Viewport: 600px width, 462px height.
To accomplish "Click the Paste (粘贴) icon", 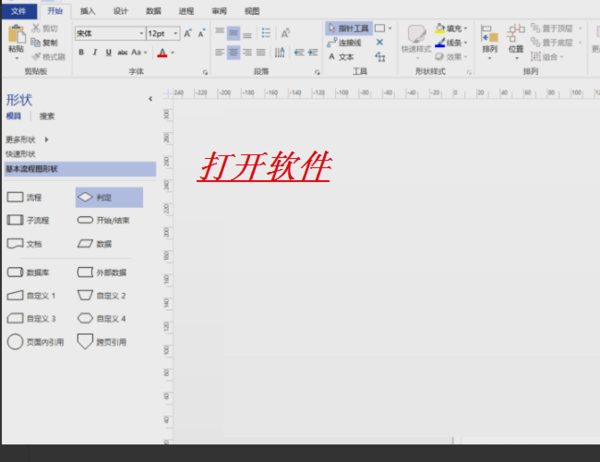I will [16, 34].
